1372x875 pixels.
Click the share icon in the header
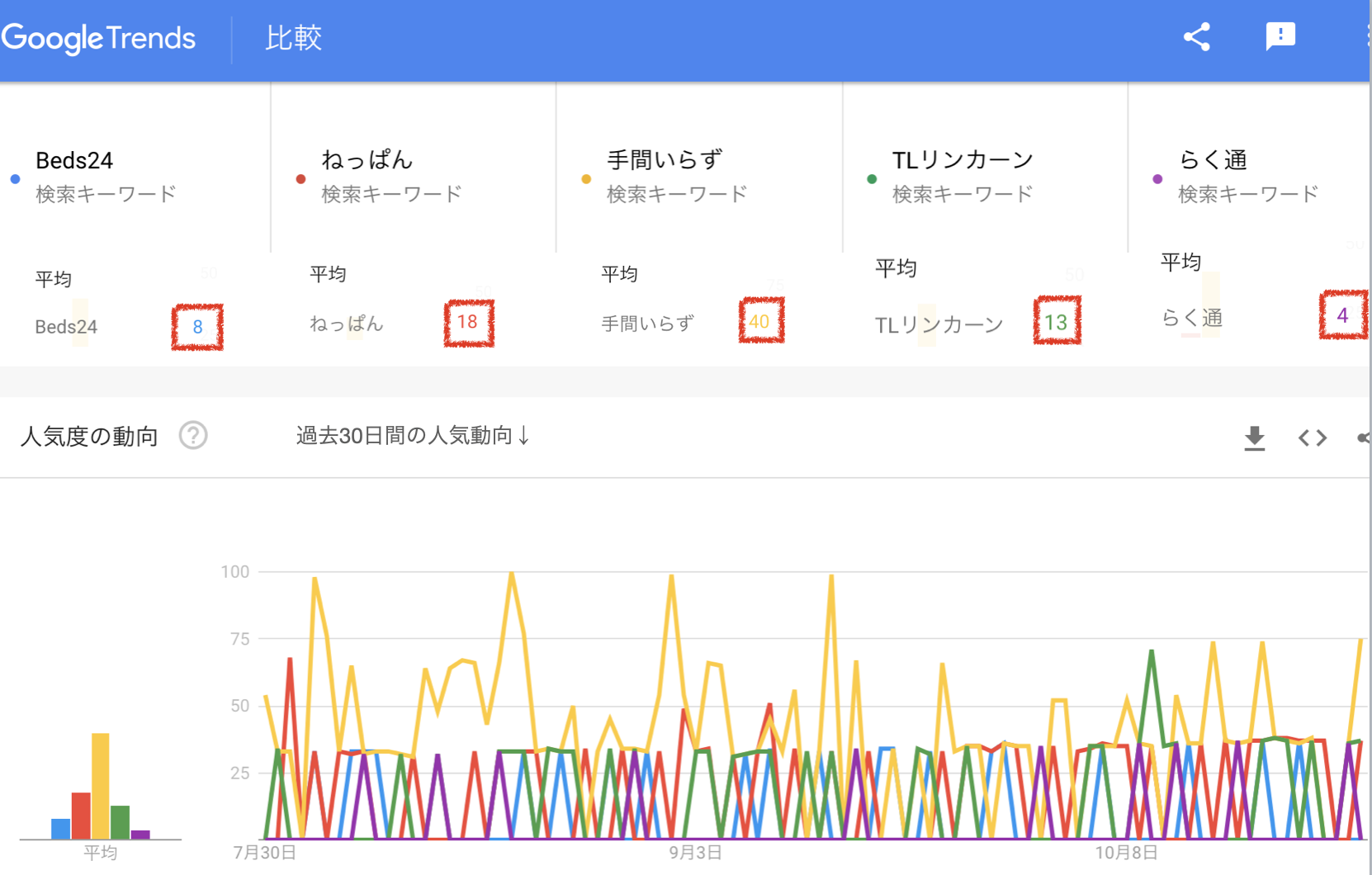(x=1196, y=37)
